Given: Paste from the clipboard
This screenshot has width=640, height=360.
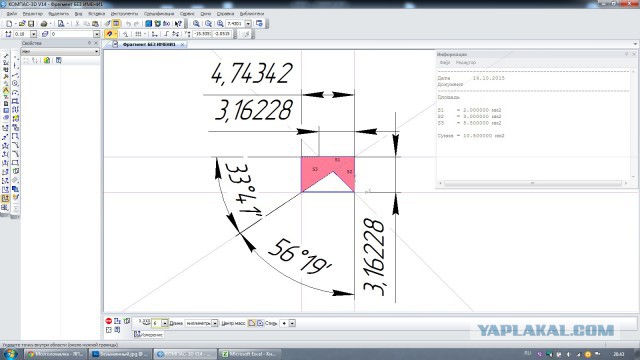Looking at the screenshot, I should [96, 24].
